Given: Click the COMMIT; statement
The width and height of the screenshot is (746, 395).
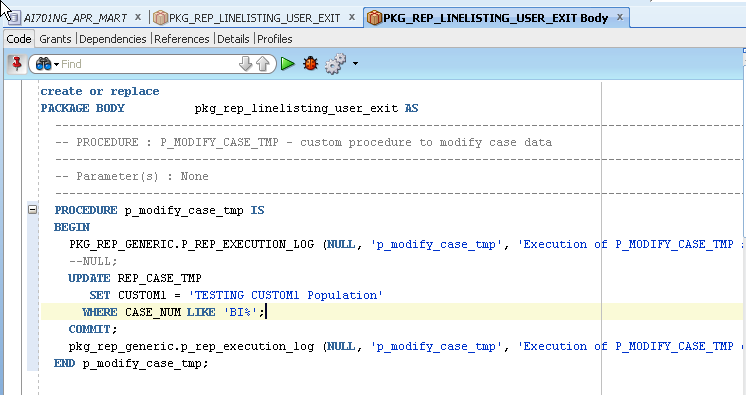Looking at the screenshot, I should tap(93, 329).
